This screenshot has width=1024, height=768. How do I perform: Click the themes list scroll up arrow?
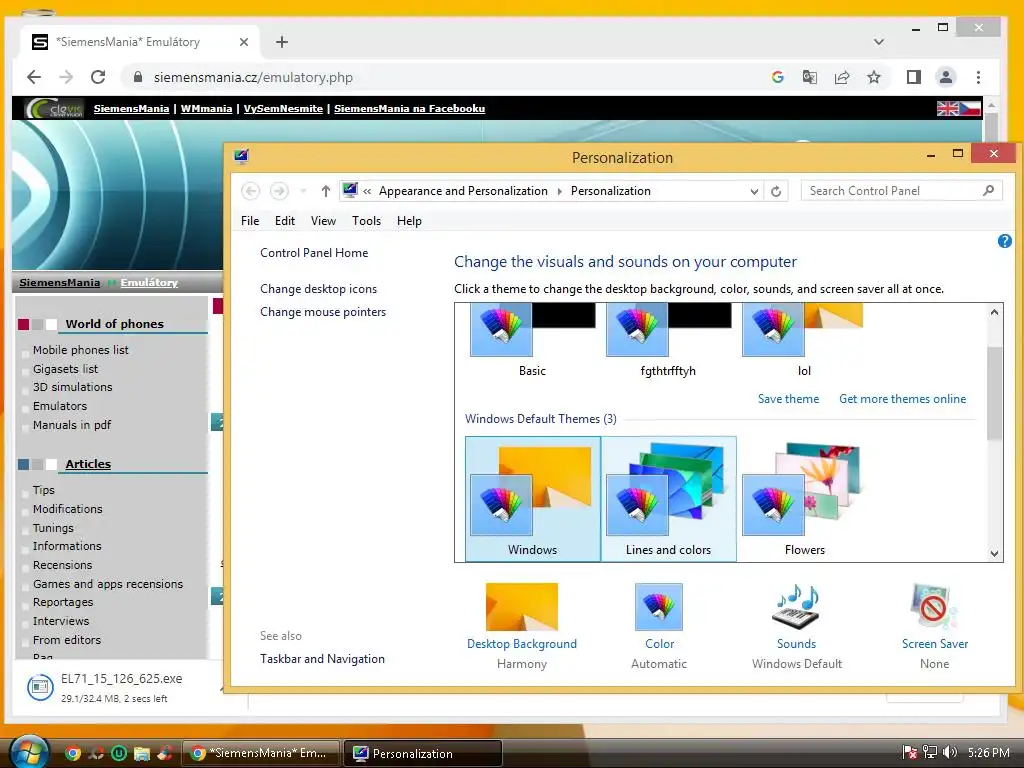(x=994, y=312)
